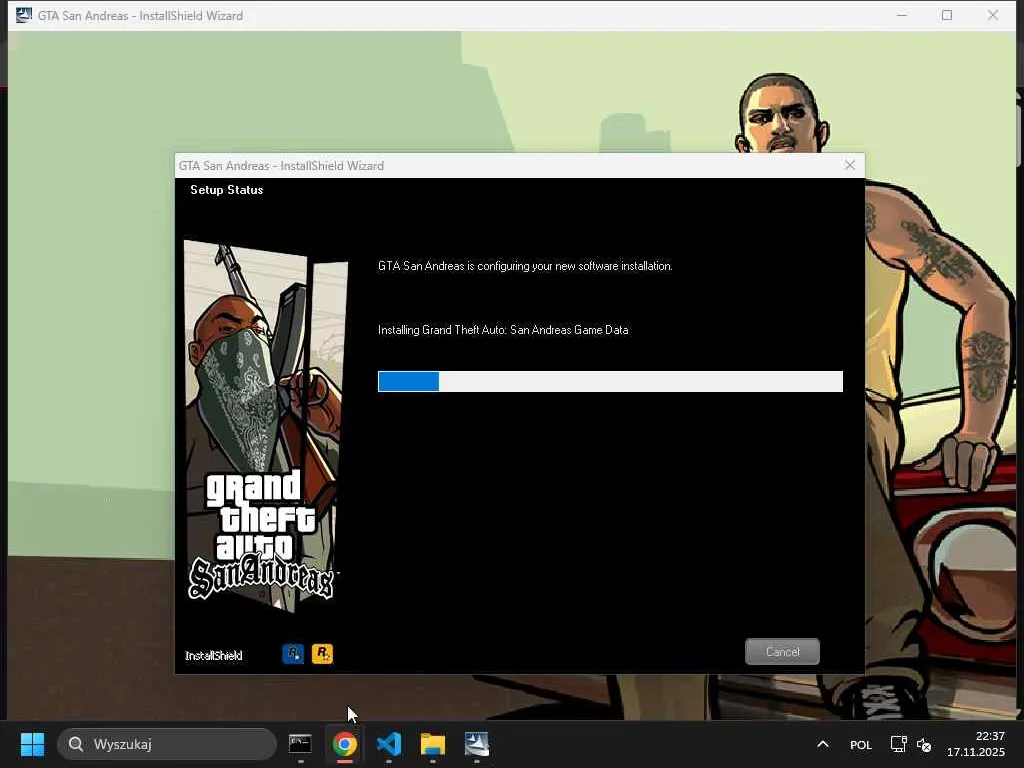The height and width of the screenshot is (768, 1024).
Task: Show hidden system tray icons
Action: point(823,744)
